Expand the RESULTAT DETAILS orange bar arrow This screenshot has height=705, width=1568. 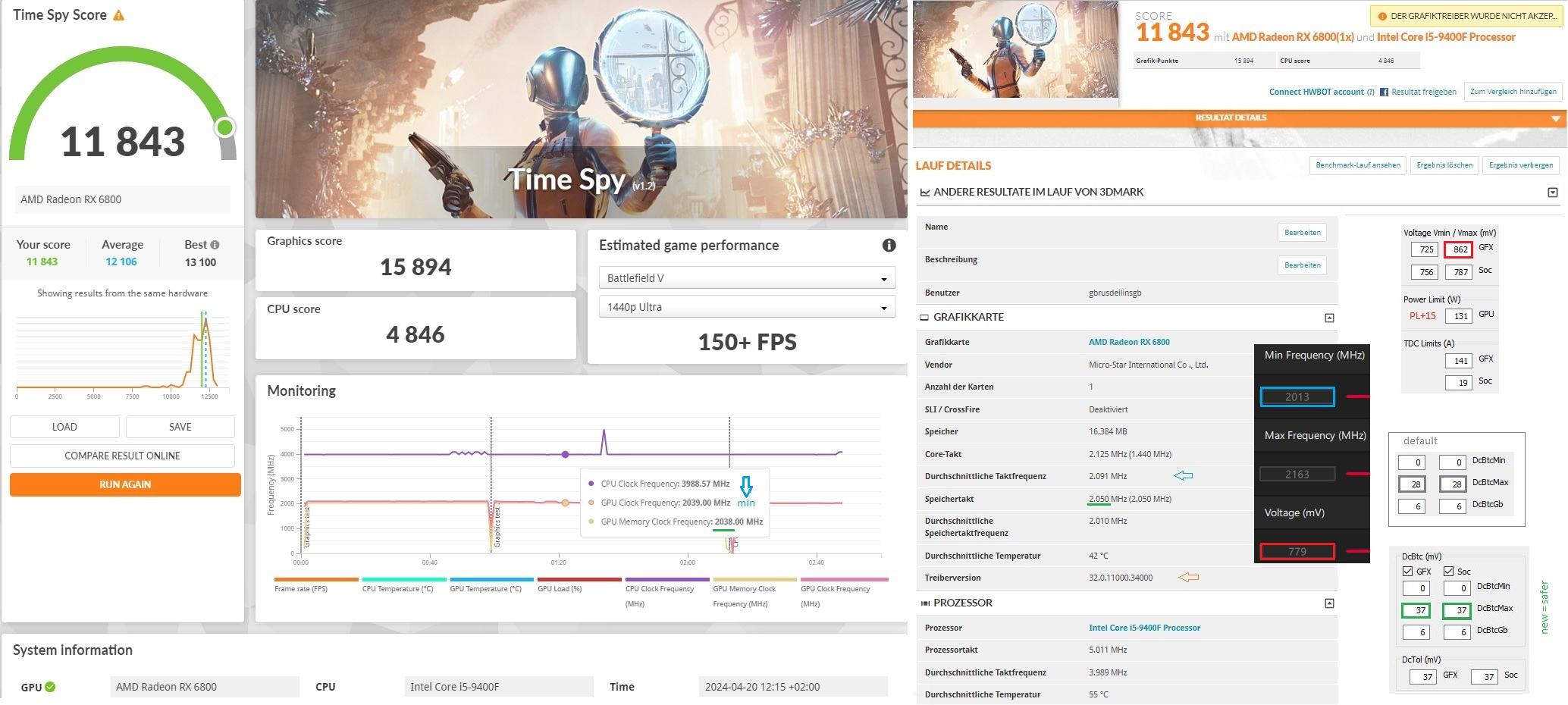point(1555,118)
